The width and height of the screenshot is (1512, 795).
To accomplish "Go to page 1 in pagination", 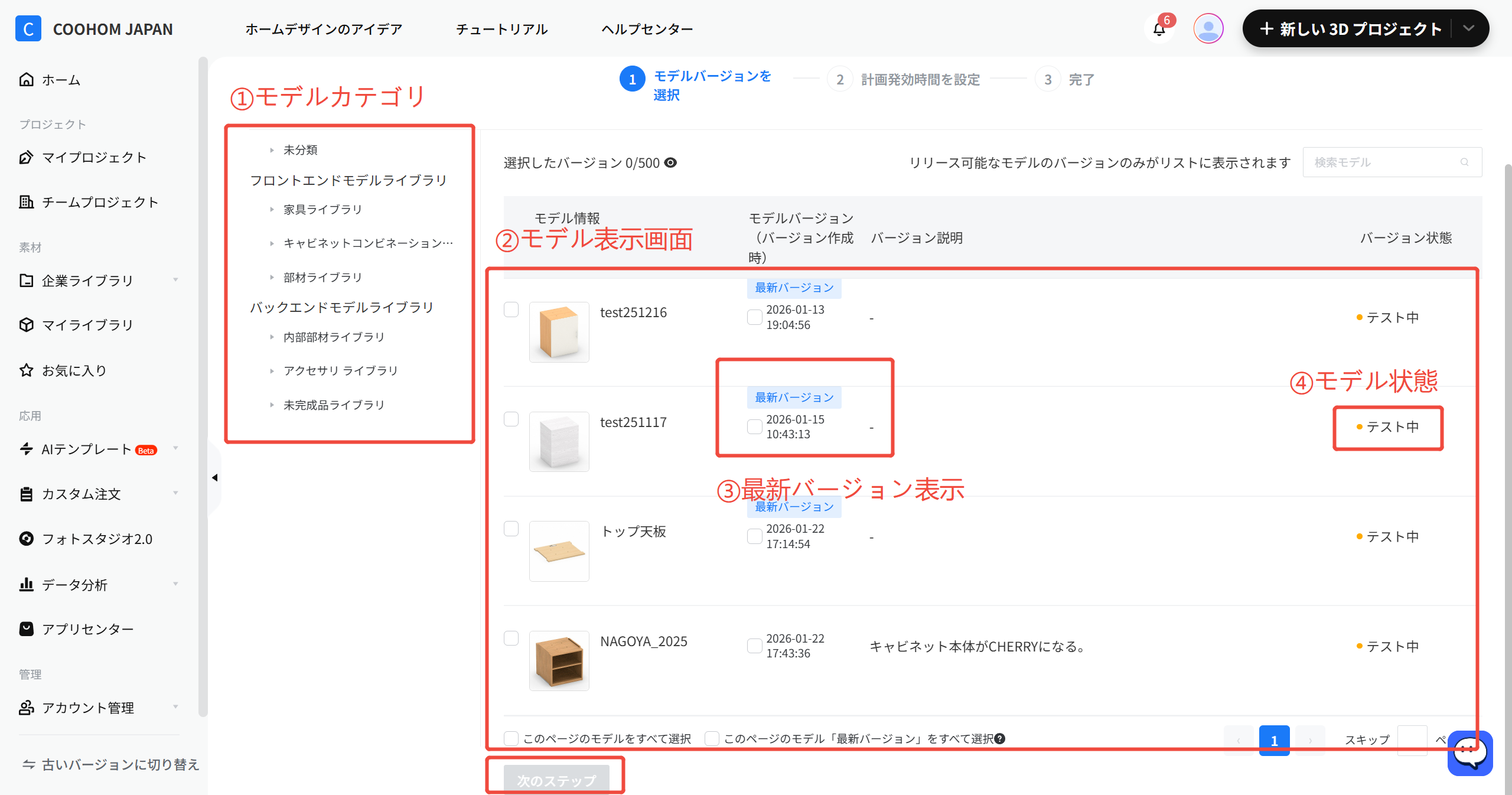I will pos(1274,740).
